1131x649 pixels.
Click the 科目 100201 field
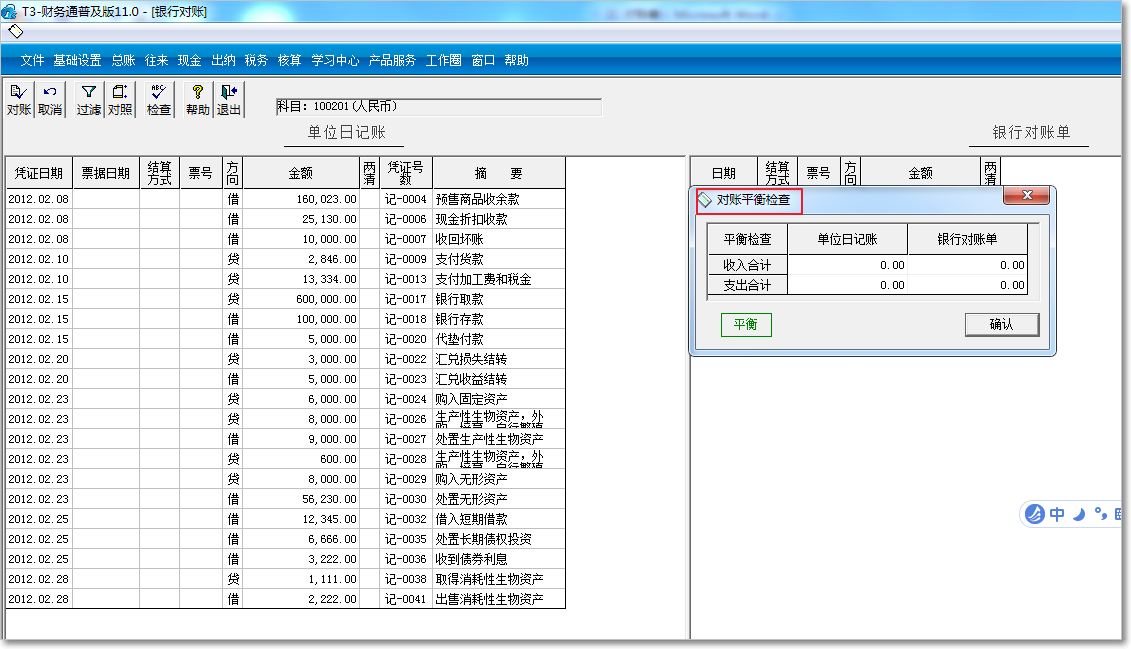click(439, 107)
